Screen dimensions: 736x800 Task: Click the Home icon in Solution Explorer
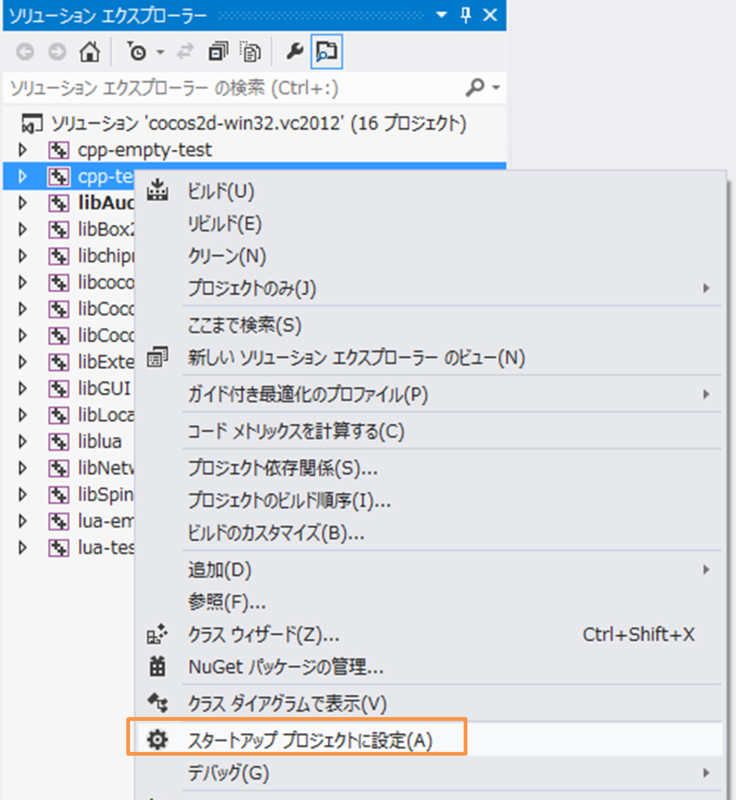90,52
